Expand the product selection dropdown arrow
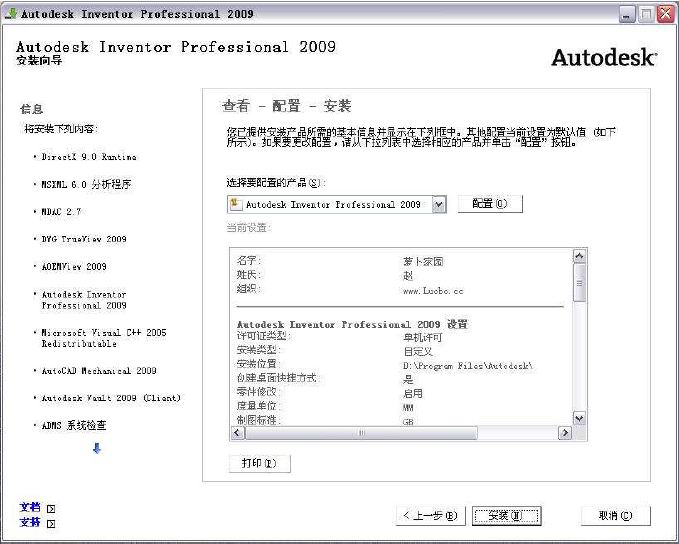This screenshot has width=679, height=544. click(x=439, y=204)
